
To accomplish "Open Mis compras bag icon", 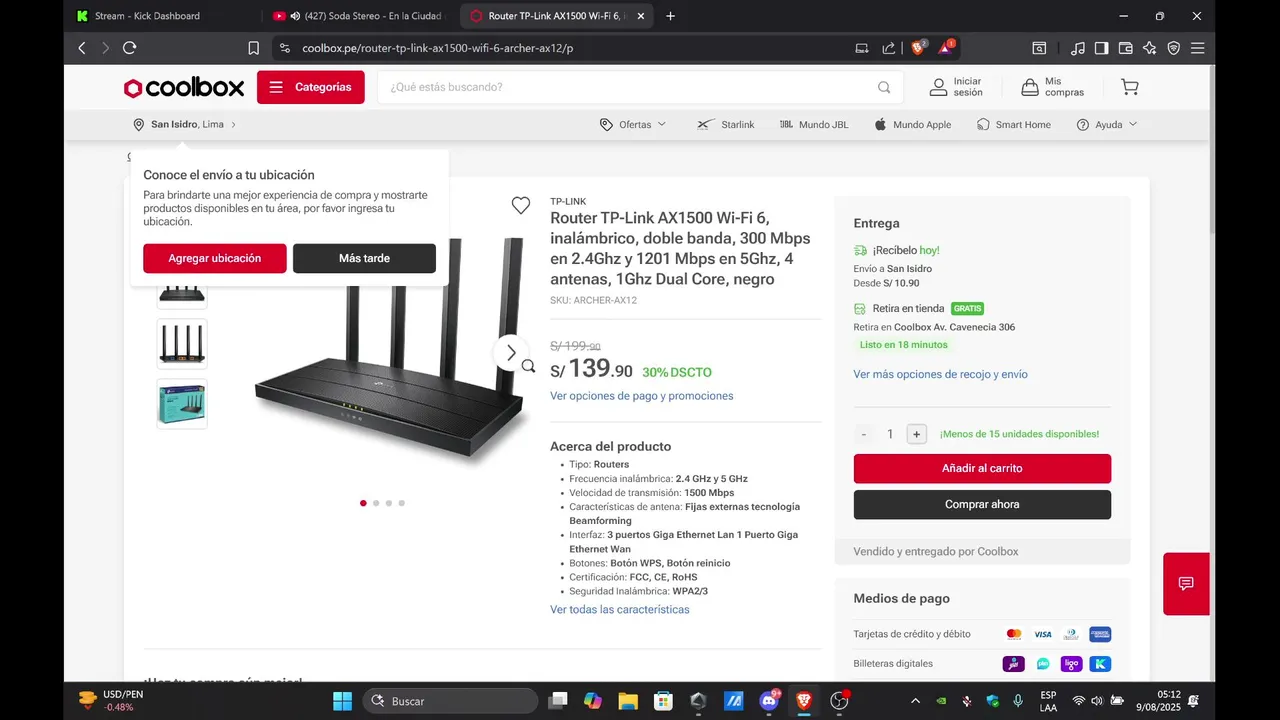I will tap(1030, 87).
